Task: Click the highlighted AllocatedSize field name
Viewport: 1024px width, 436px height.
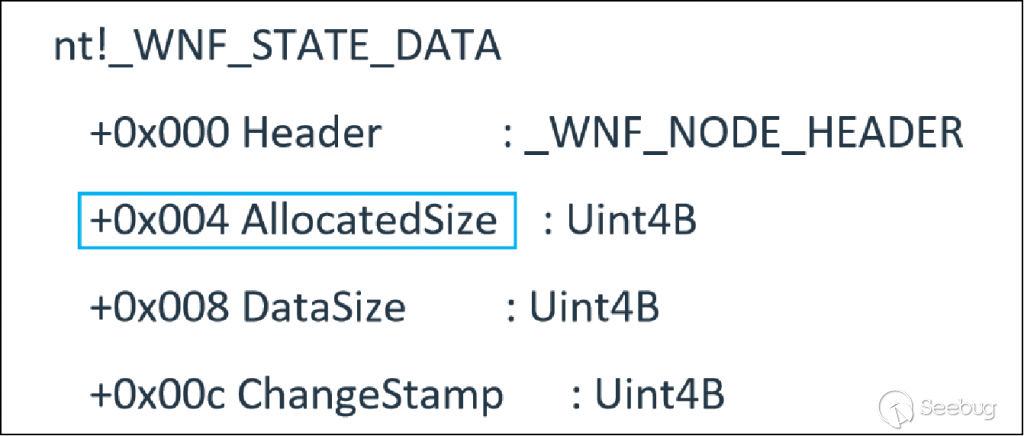Action: point(369,221)
